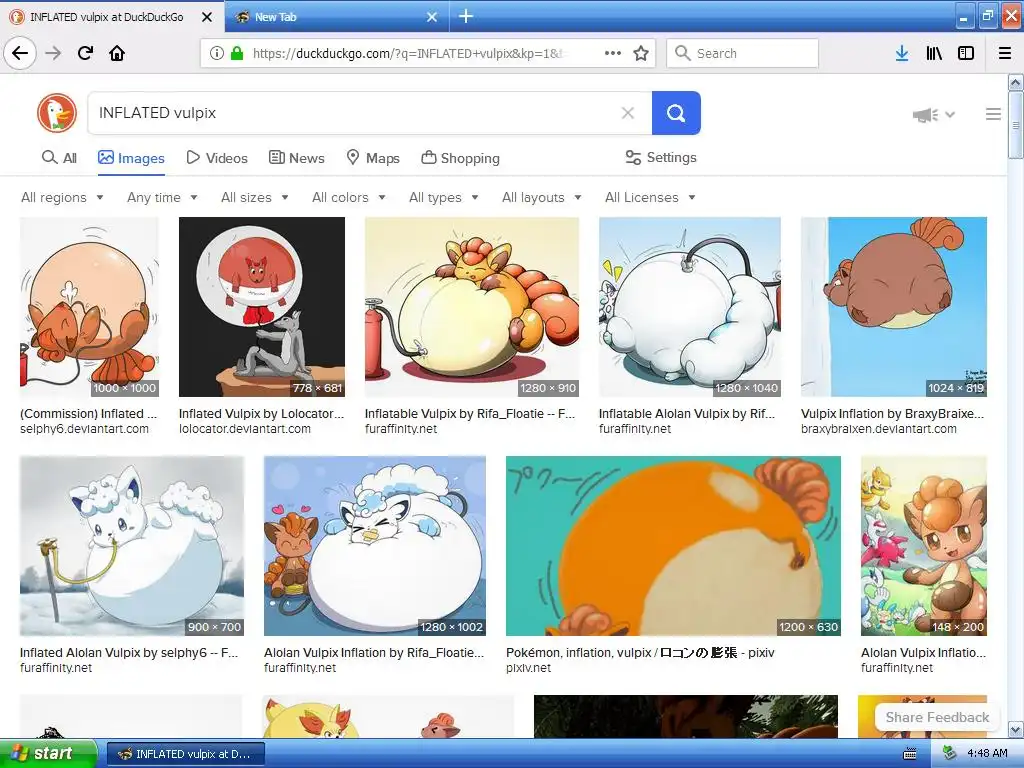Expand the All colors filter
1024x768 pixels.
pyautogui.click(x=349, y=197)
